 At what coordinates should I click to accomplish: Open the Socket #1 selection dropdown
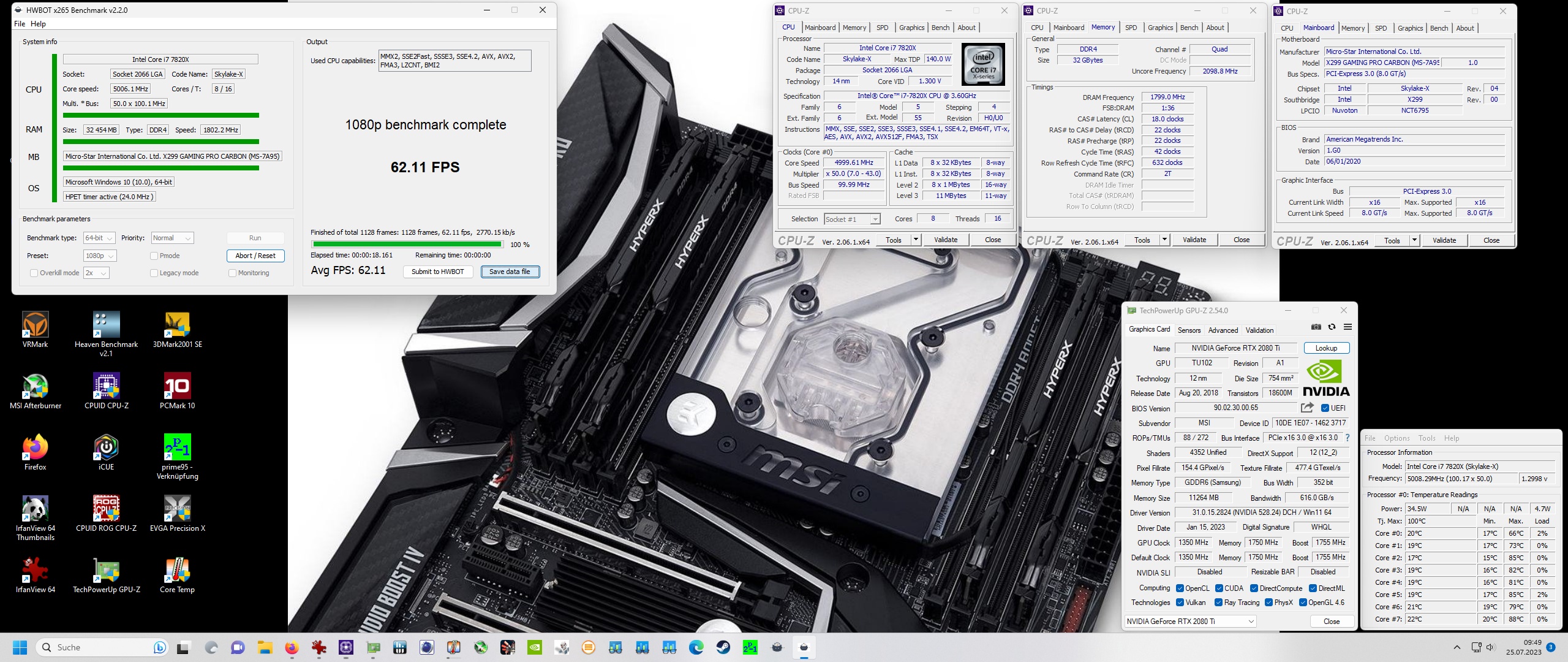pyautogui.click(x=852, y=219)
